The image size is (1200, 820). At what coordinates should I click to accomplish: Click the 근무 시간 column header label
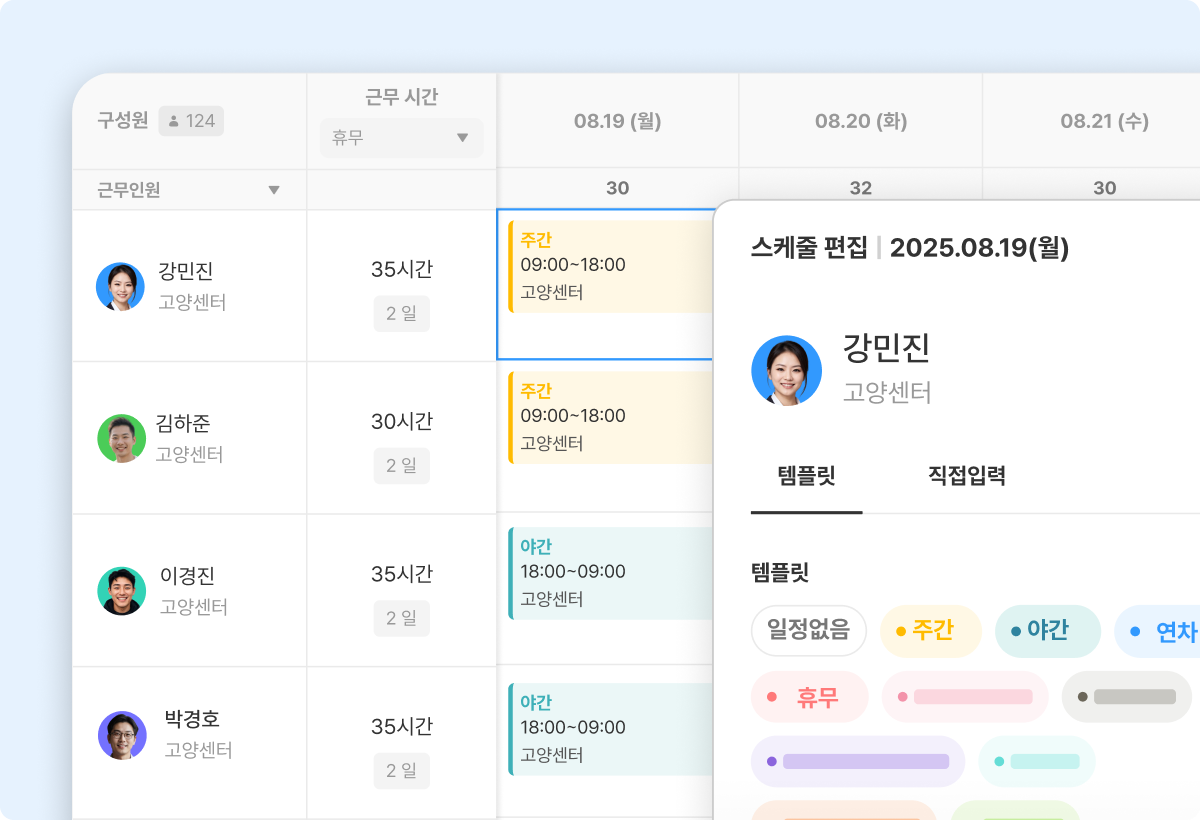click(402, 97)
